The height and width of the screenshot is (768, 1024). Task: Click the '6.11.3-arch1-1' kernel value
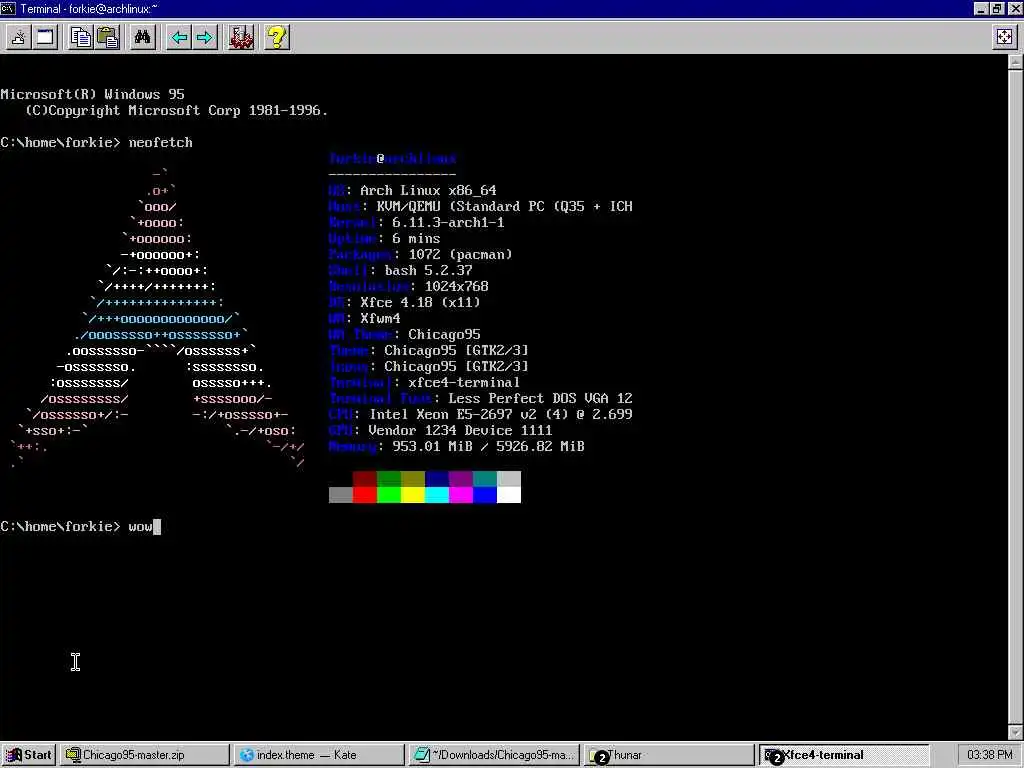pos(448,222)
